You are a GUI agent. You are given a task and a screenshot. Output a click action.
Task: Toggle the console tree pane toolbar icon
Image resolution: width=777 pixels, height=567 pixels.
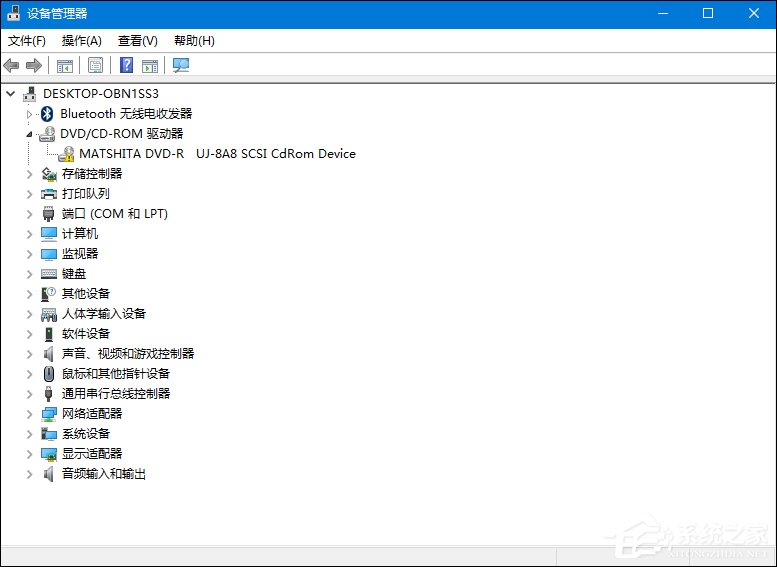65,65
